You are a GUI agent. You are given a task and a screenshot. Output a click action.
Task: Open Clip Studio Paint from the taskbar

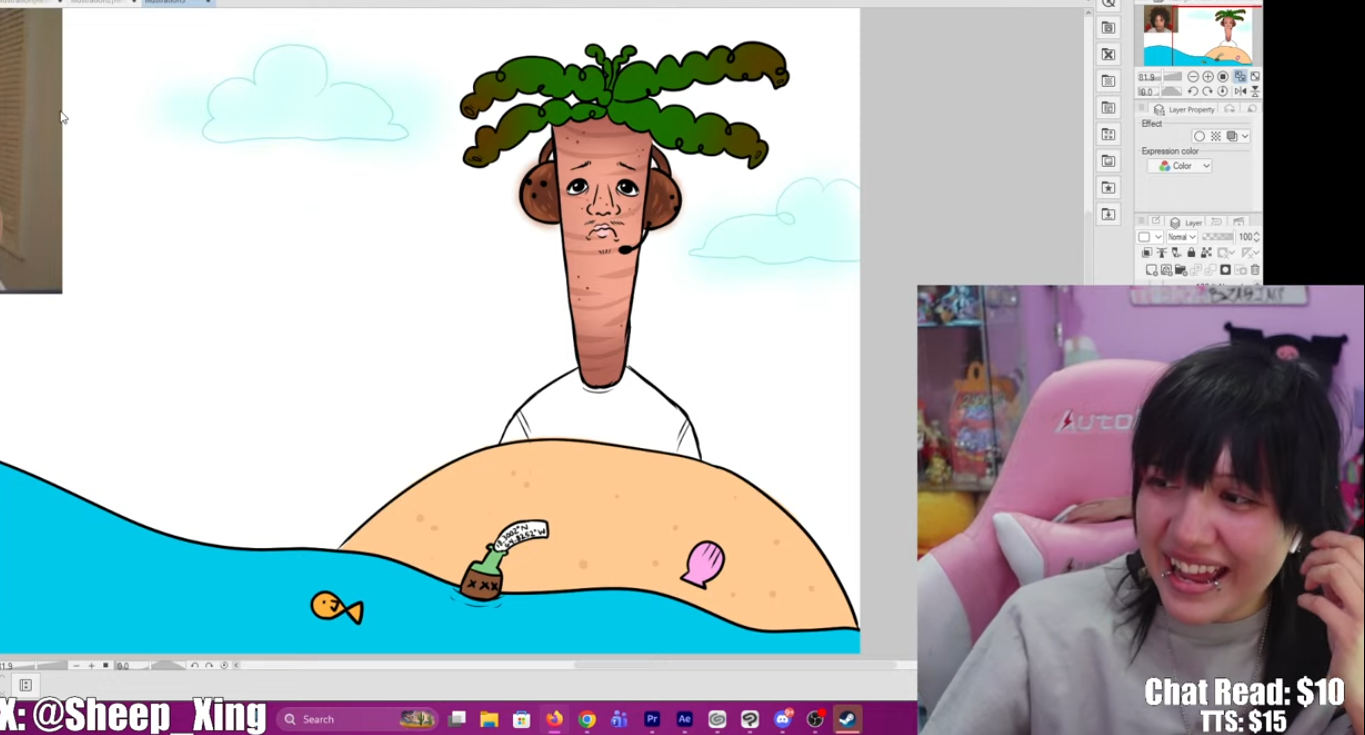(x=750, y=719)
